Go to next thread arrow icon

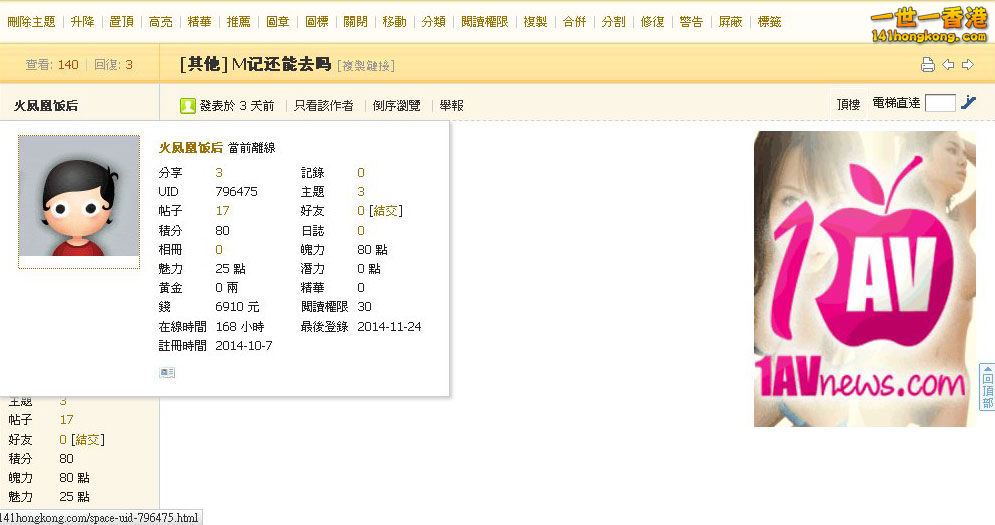click(967, 65)
